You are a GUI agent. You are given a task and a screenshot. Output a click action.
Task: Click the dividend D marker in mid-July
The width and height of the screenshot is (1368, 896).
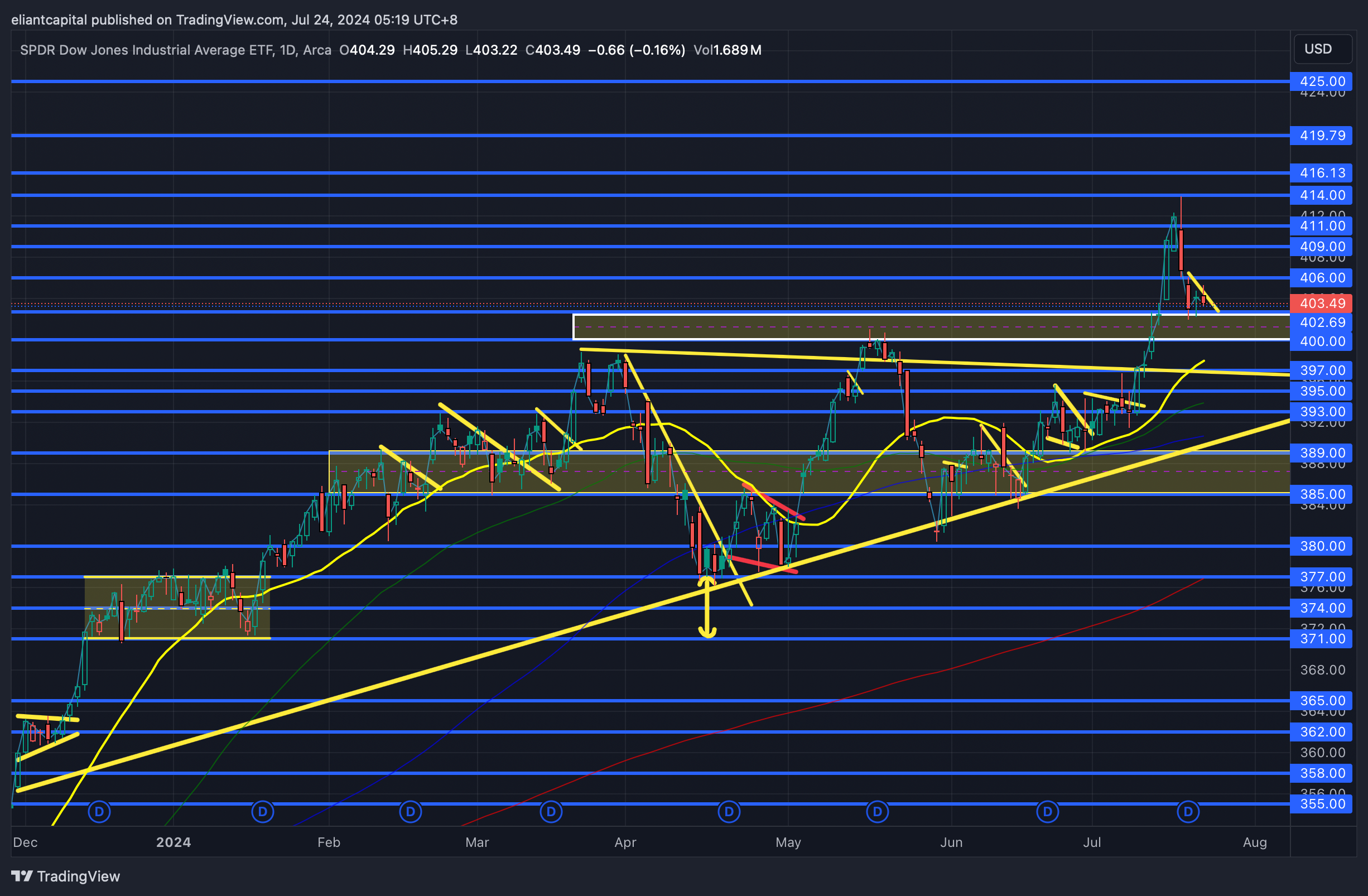coord(1188,812)
